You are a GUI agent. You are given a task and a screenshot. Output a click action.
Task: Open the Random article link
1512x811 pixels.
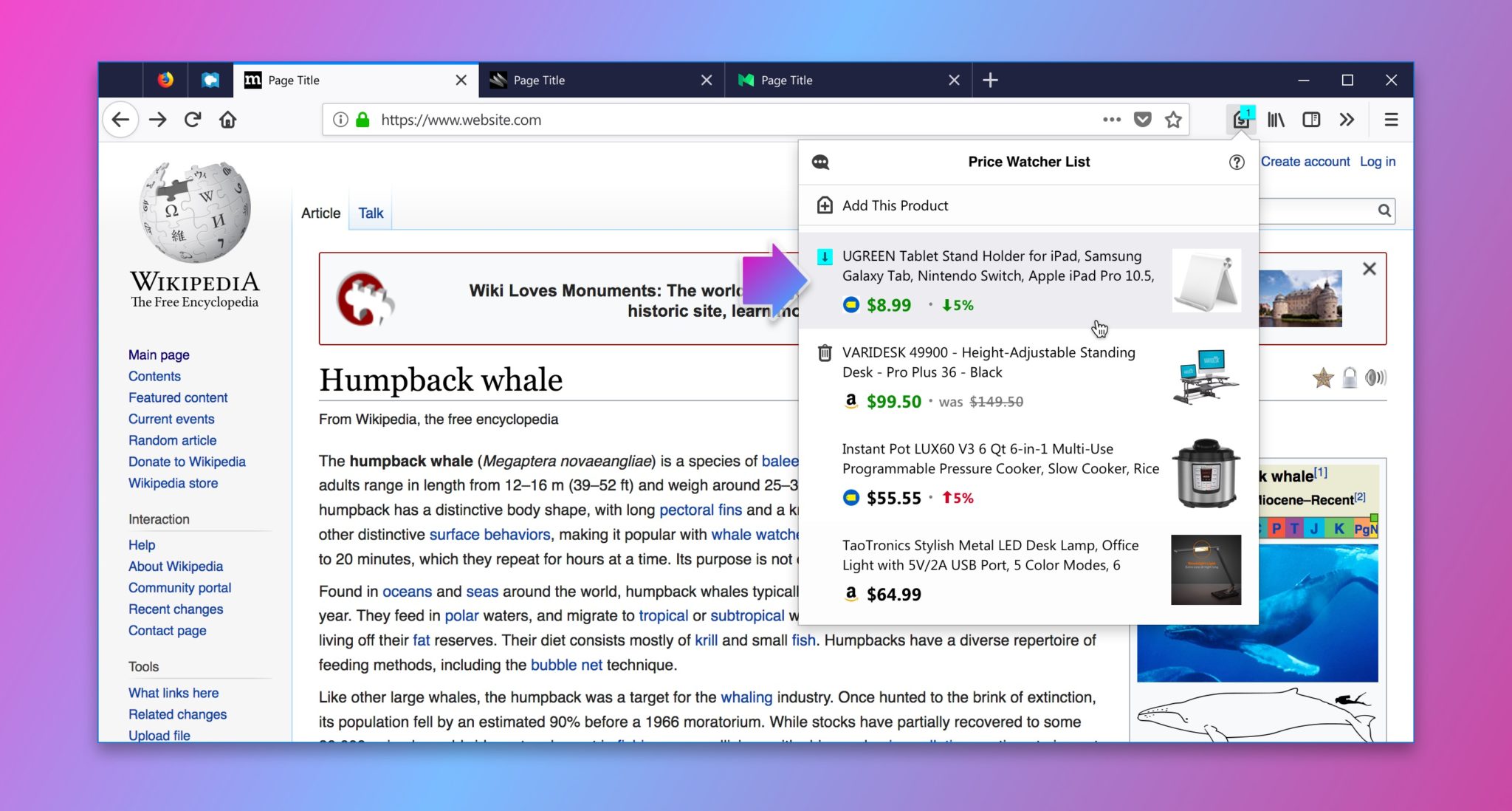172,440
